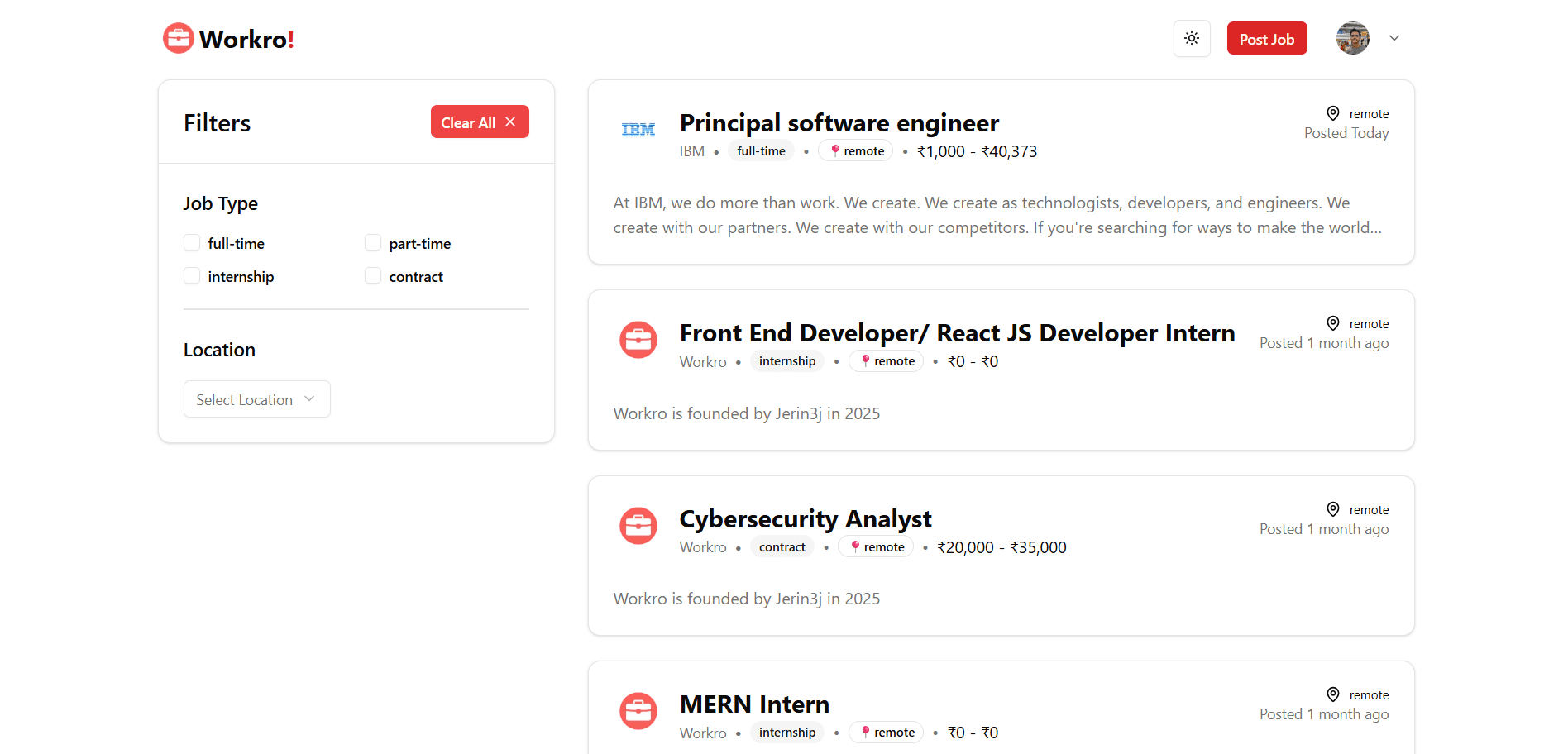Screen dimensions: 1568x754
Task: Tick the contract job type checkbox
Action: tap(373, 276)
